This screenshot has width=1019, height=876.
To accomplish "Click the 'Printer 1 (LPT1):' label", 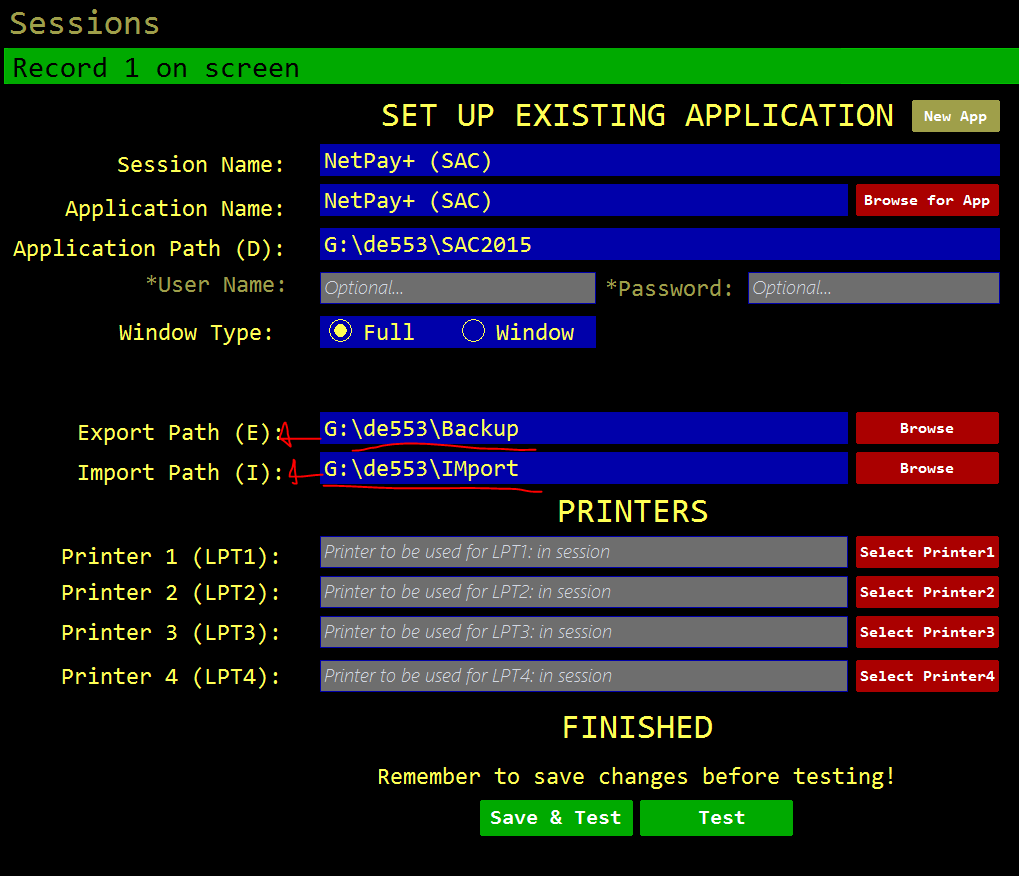I will pos(171,557).
